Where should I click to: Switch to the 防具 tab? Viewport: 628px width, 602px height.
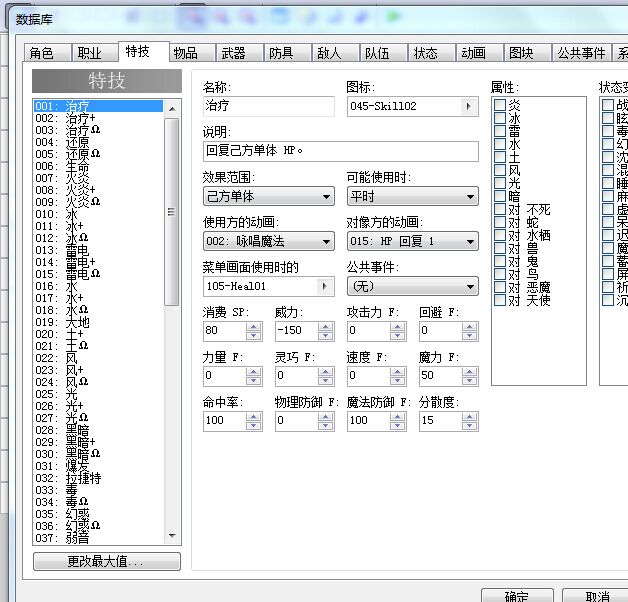click(288, 53)
